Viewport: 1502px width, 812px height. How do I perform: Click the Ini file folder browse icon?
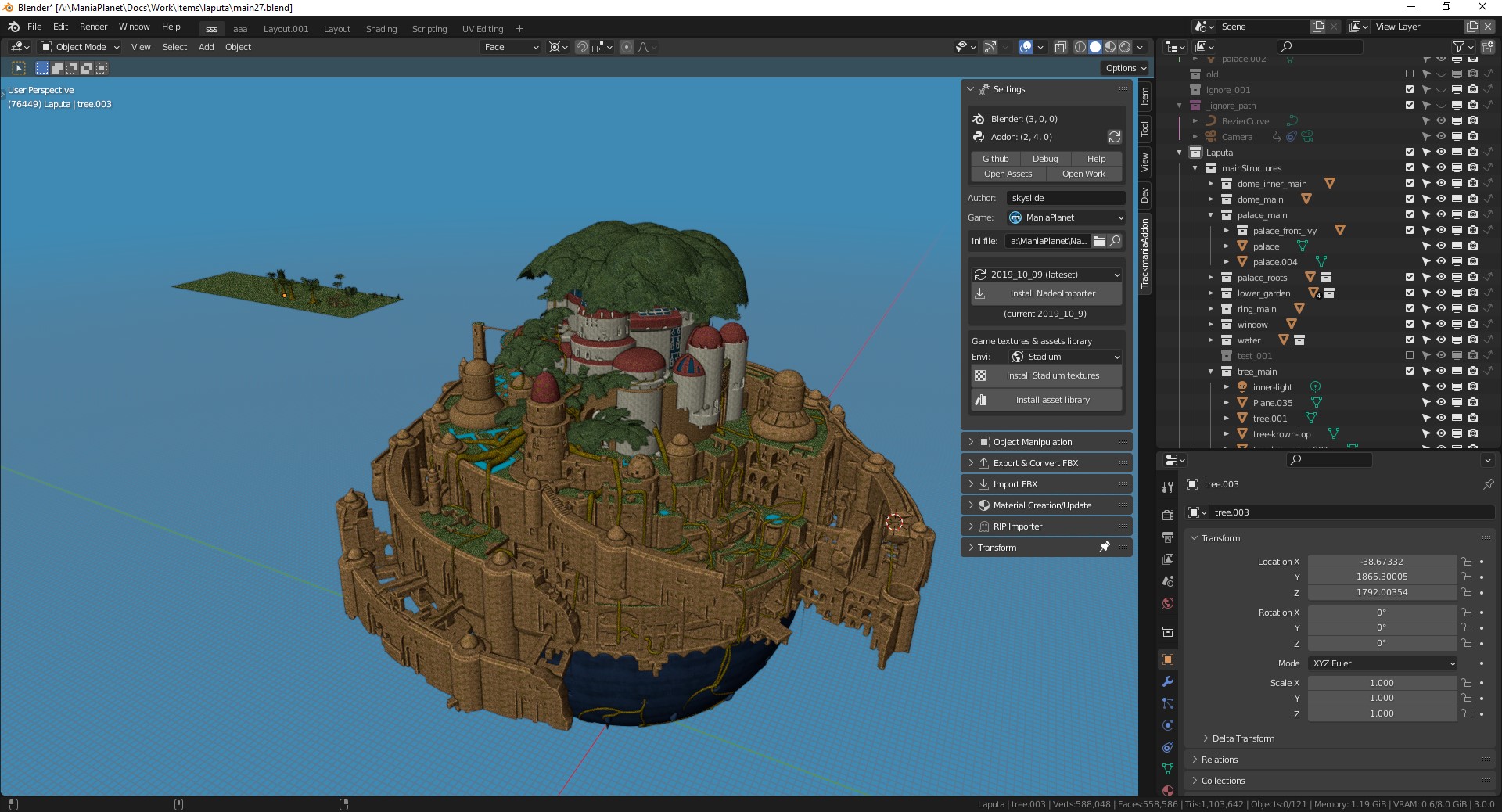click(x=1099, y=241)
